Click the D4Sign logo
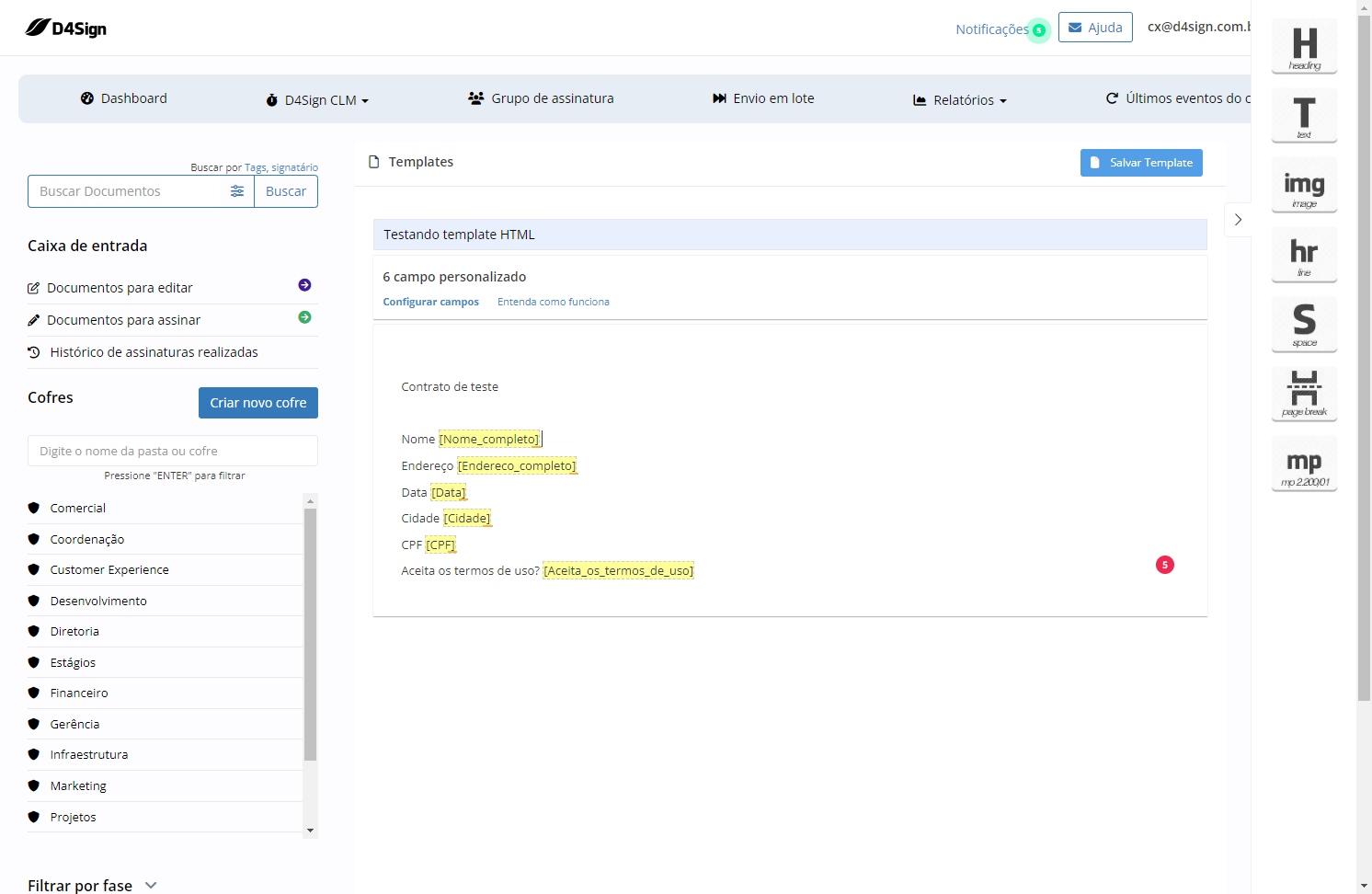Image resolution: width=1372 pixels, height=894 pixels. (66, 29)
